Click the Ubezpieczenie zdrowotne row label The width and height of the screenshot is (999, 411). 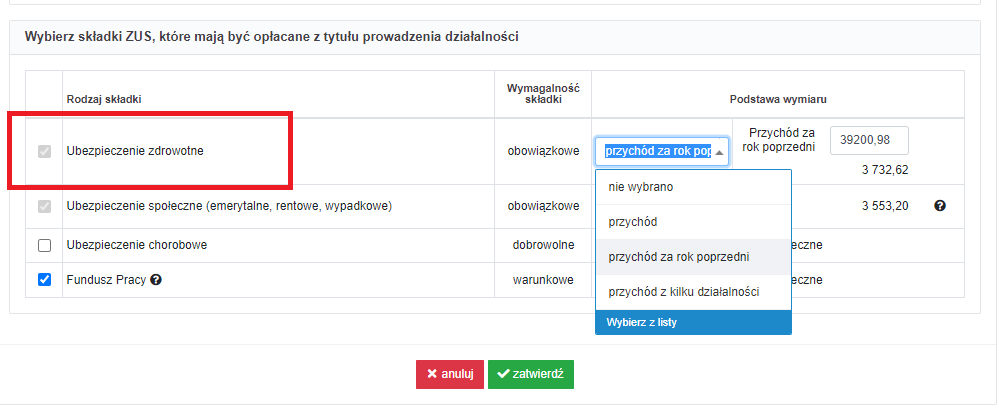pyautogui.click(x=135, y=152)
